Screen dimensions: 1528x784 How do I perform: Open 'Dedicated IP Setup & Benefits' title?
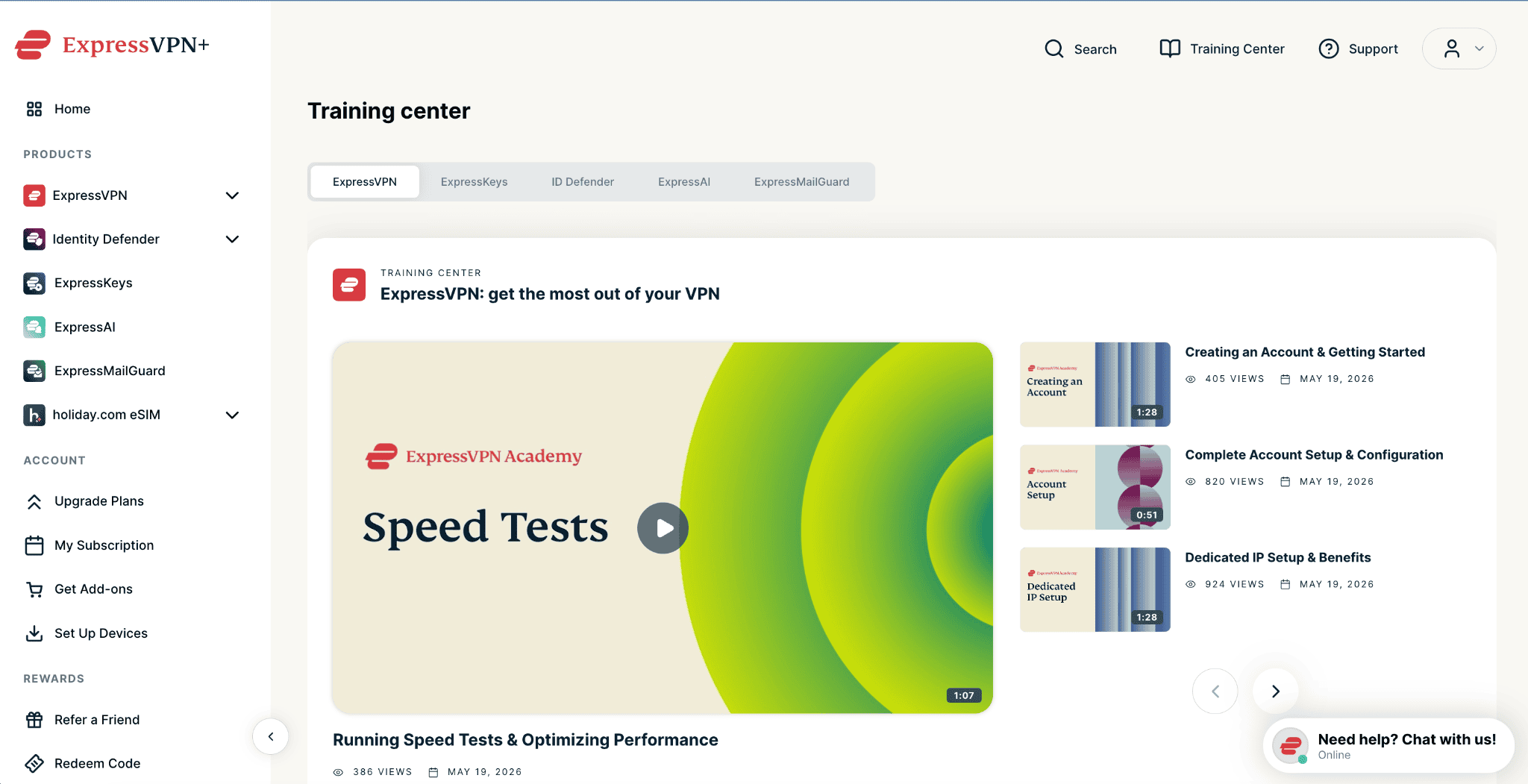point(1277,557)
